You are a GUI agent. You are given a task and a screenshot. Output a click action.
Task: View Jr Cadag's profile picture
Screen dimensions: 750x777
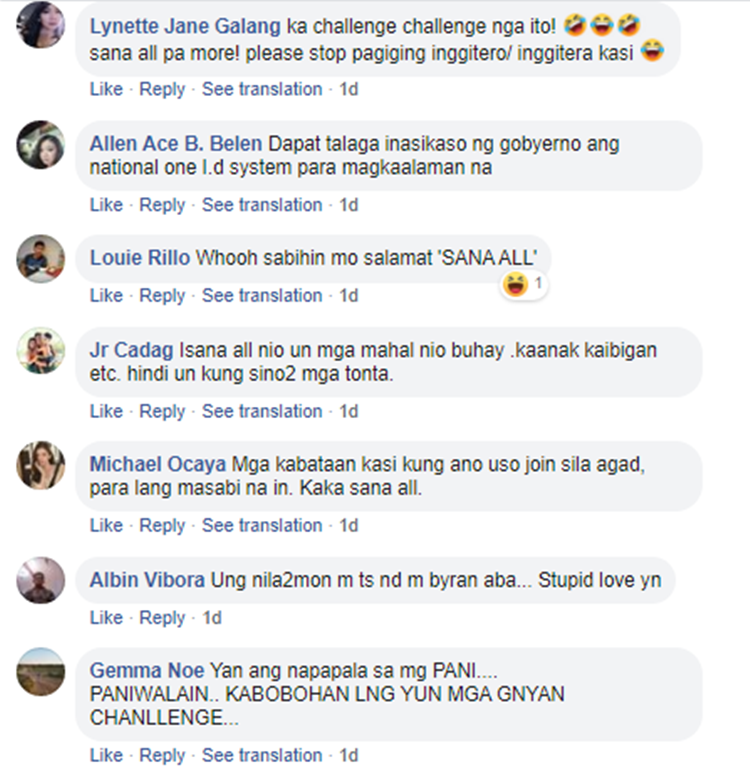[41, 350]
